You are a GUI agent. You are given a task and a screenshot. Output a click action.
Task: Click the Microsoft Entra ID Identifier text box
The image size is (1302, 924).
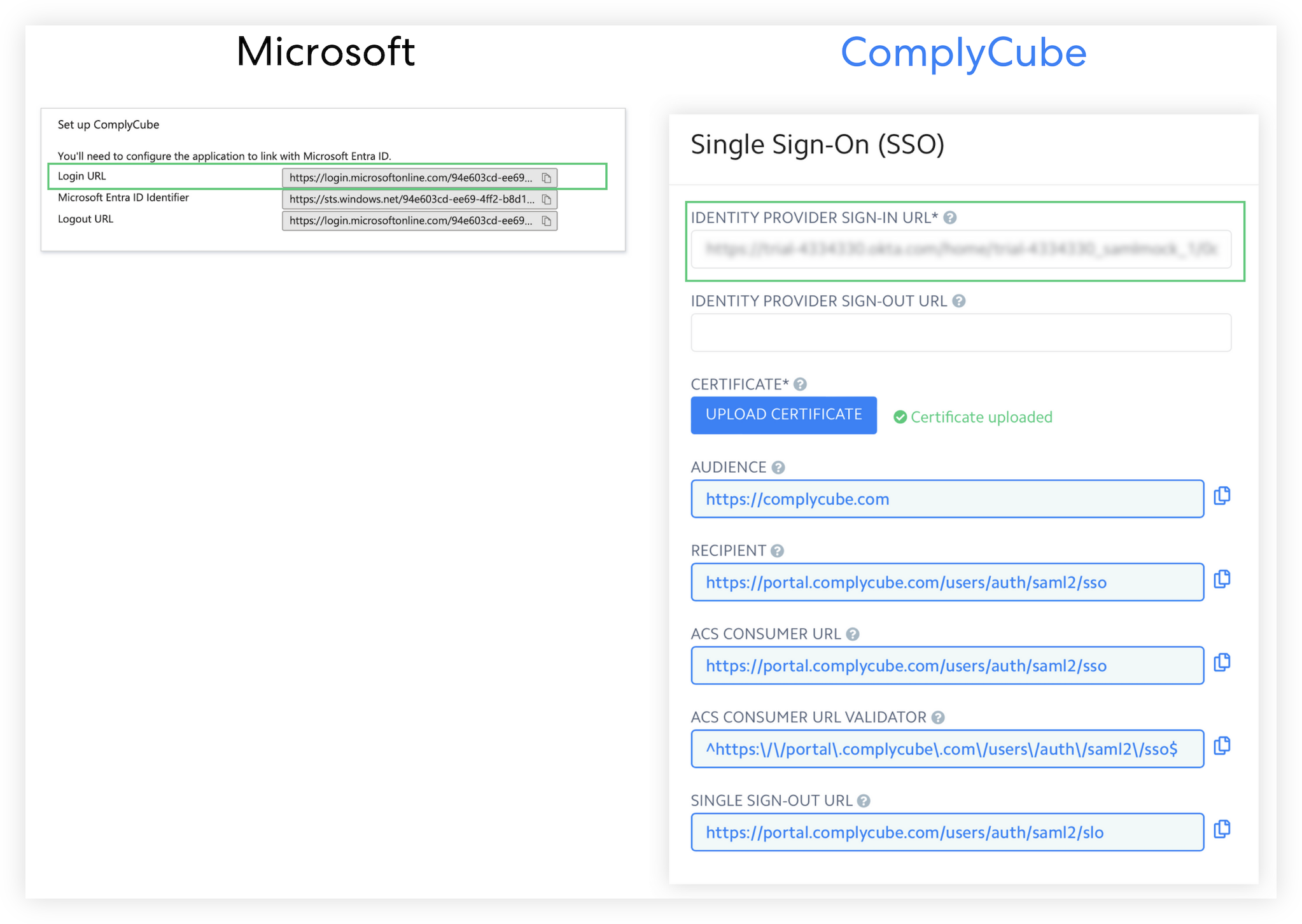point(411,200)
